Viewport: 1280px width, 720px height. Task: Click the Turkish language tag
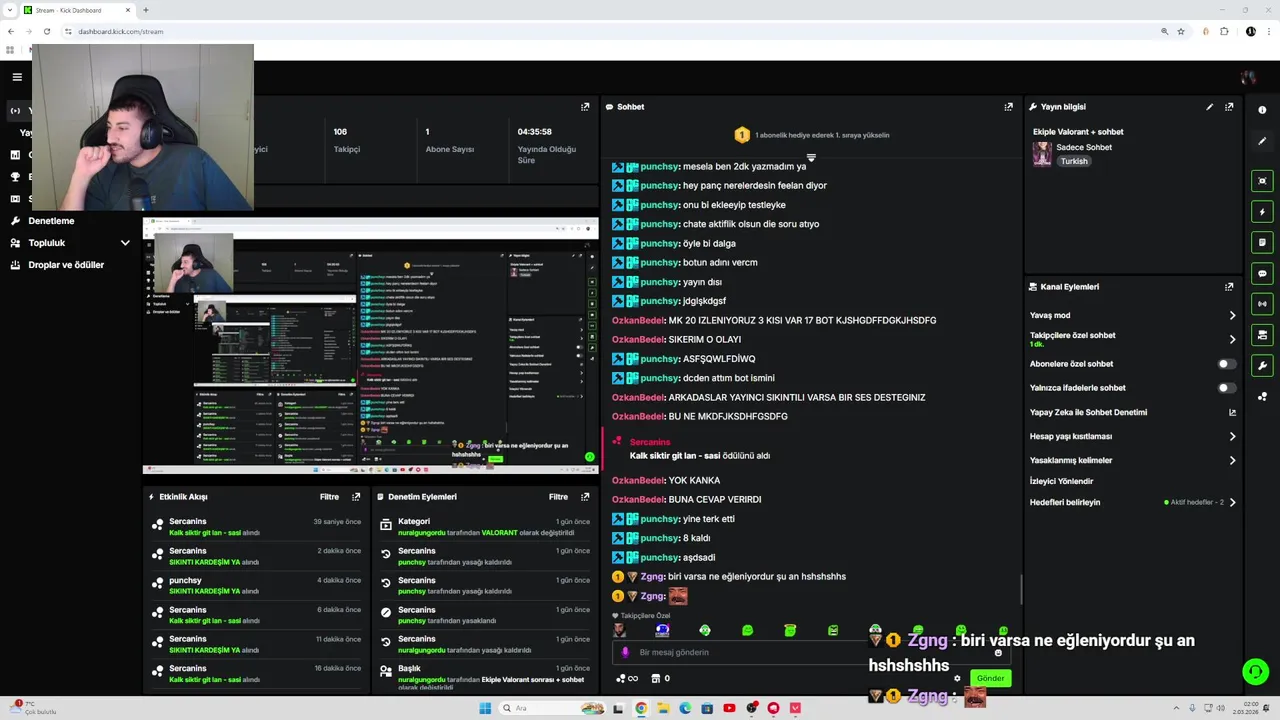tap(1074, 161)
